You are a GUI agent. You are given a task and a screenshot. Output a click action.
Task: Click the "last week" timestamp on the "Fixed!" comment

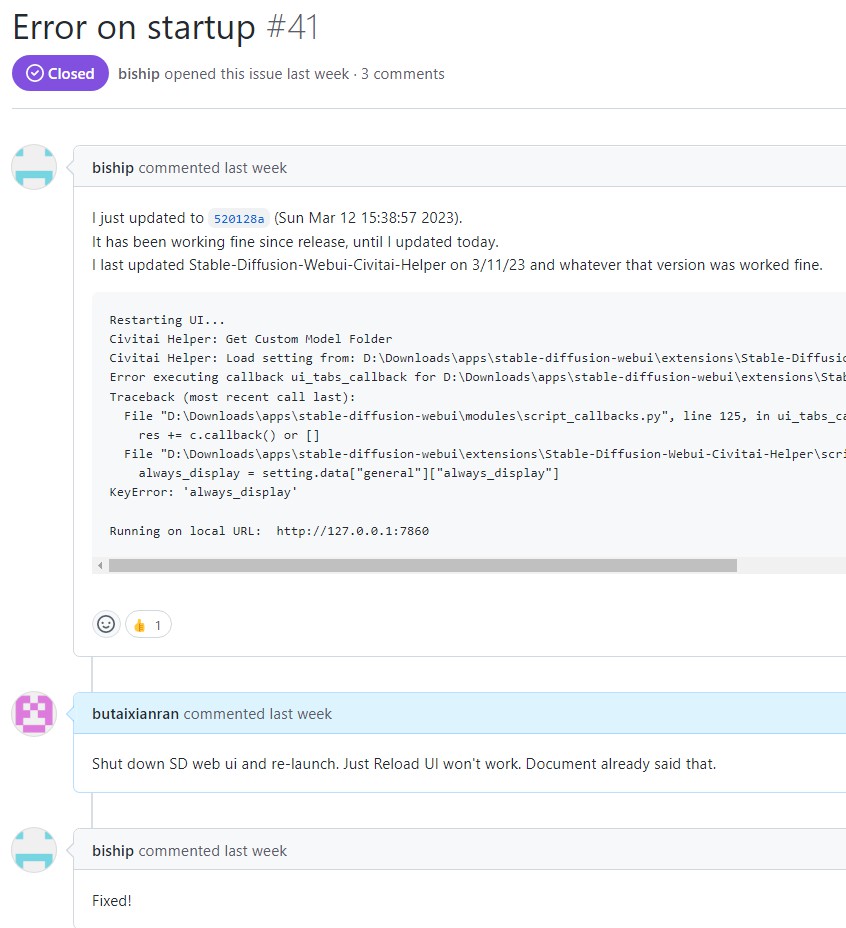pyautogui.click(x=255, y=851)
